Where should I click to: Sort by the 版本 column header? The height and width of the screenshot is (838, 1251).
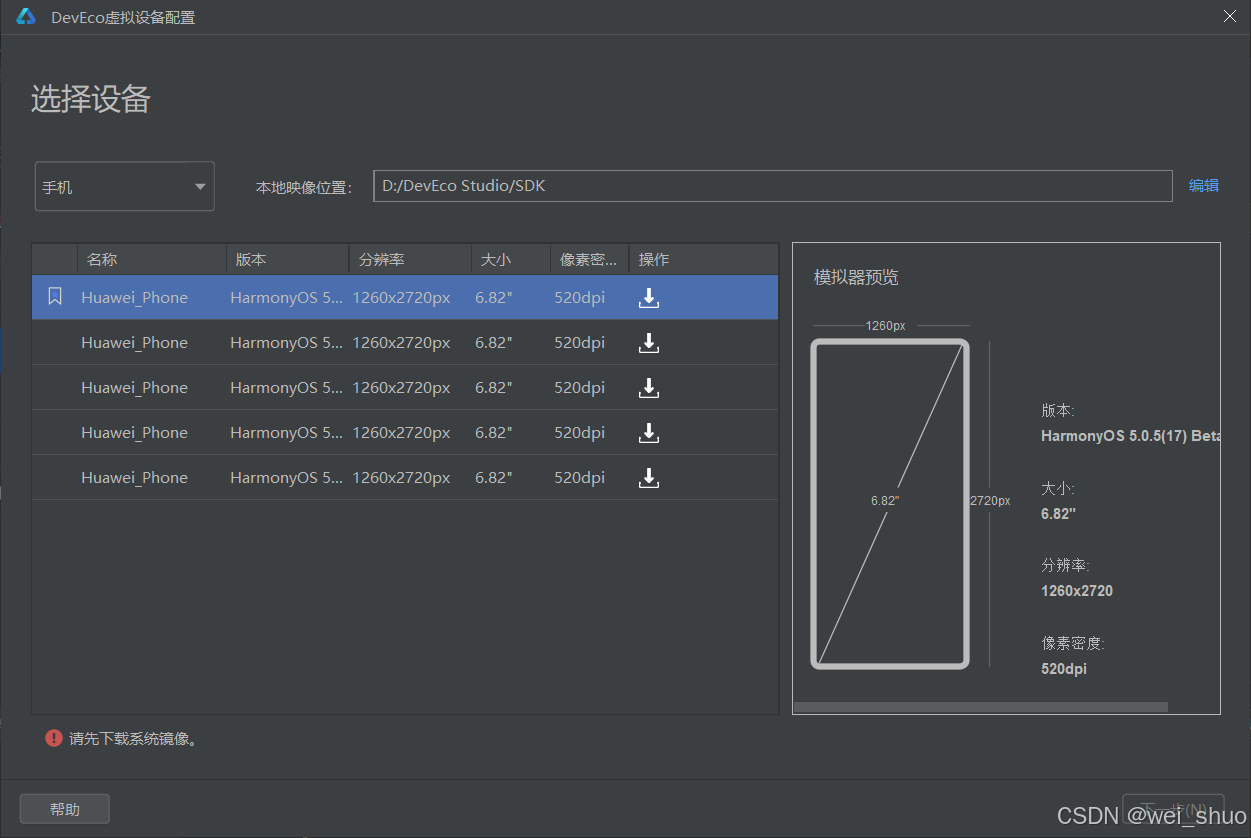(x=287, y=259)
